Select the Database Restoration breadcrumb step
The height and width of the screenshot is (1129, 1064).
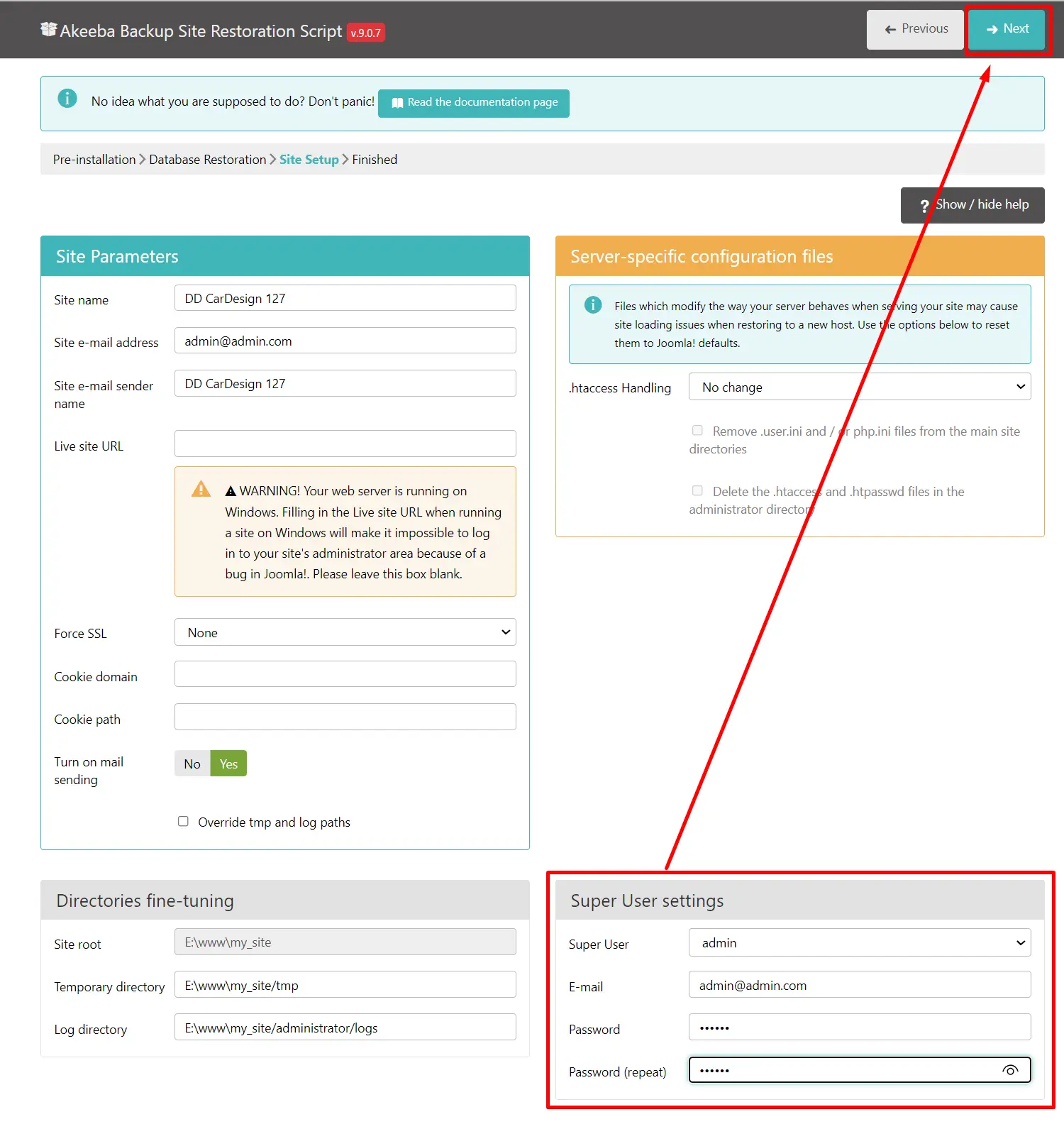pyautogui.click(x=208, y=160)
